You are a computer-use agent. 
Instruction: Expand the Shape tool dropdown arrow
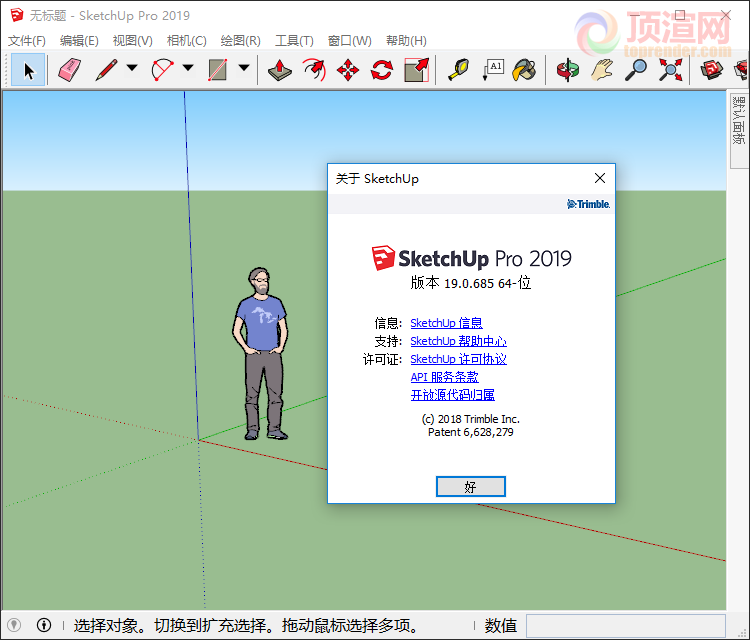[244, 68]
